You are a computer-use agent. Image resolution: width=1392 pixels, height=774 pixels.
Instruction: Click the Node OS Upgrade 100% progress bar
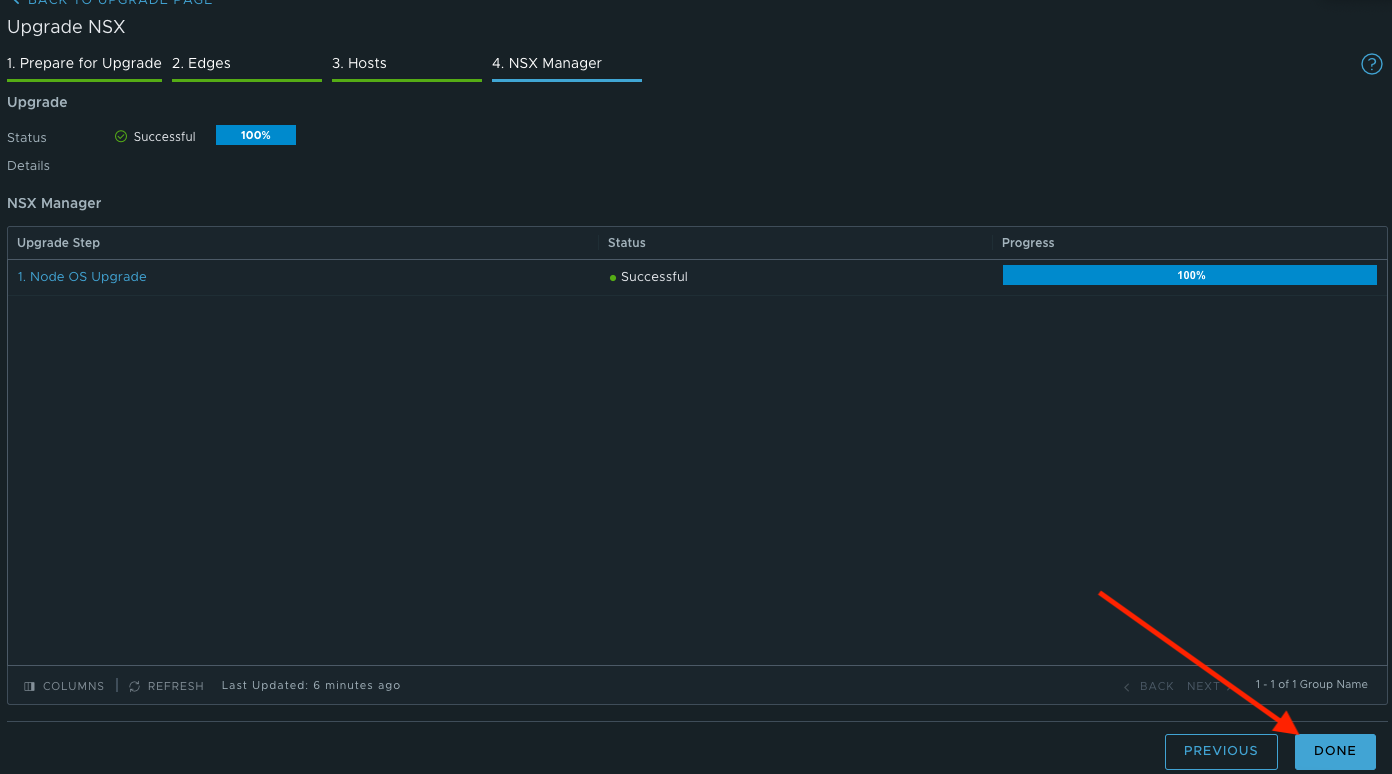coord(1190,275)
